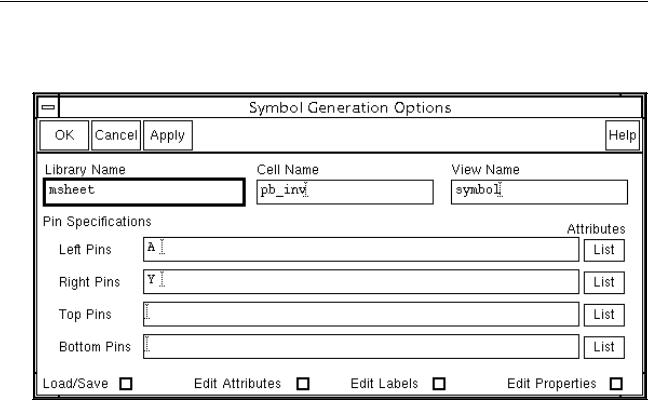The image size is (648, 400).
Task: Open the Help button
Action: (x=622, y=135)
